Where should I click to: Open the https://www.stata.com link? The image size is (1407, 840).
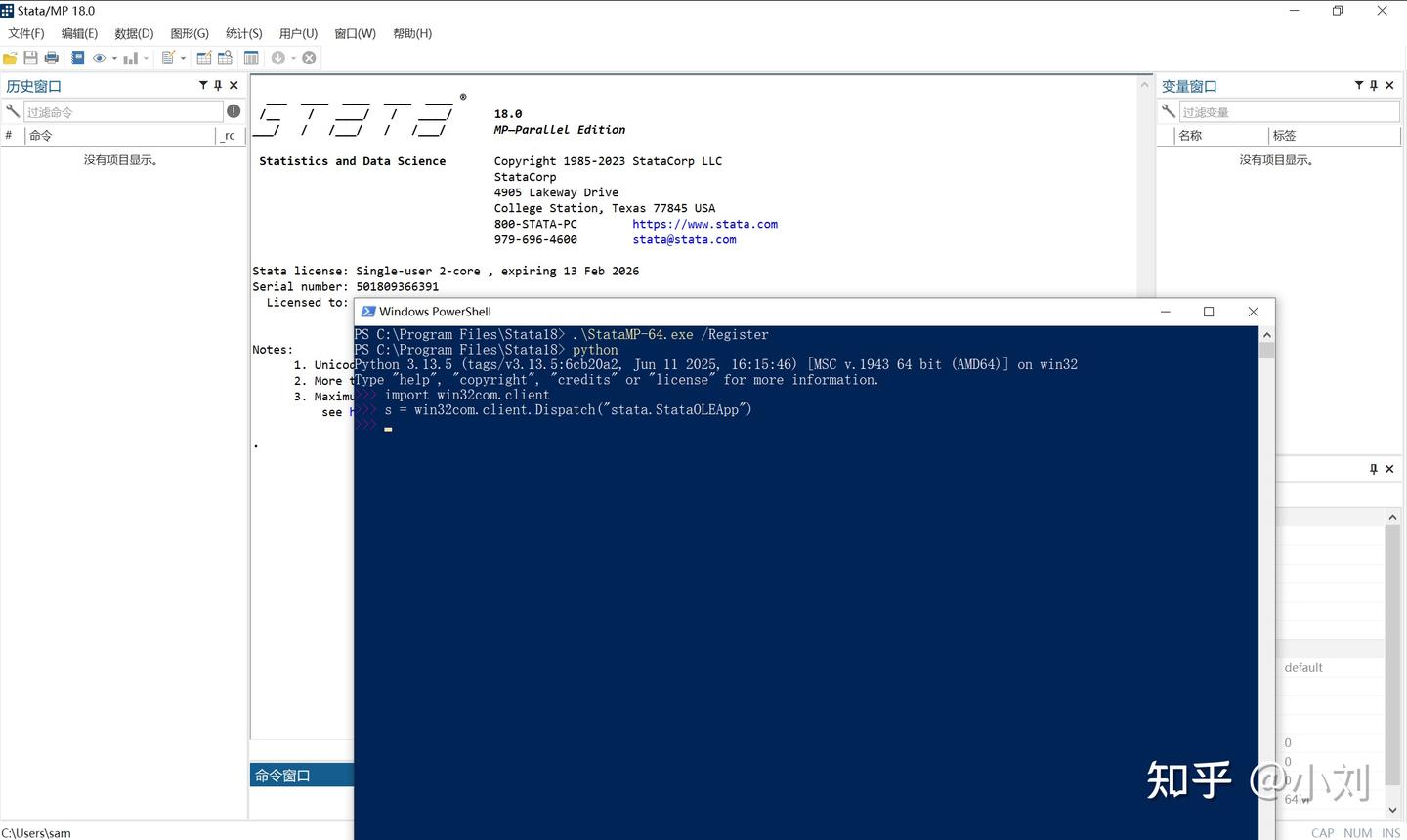(x=704, y=224)
